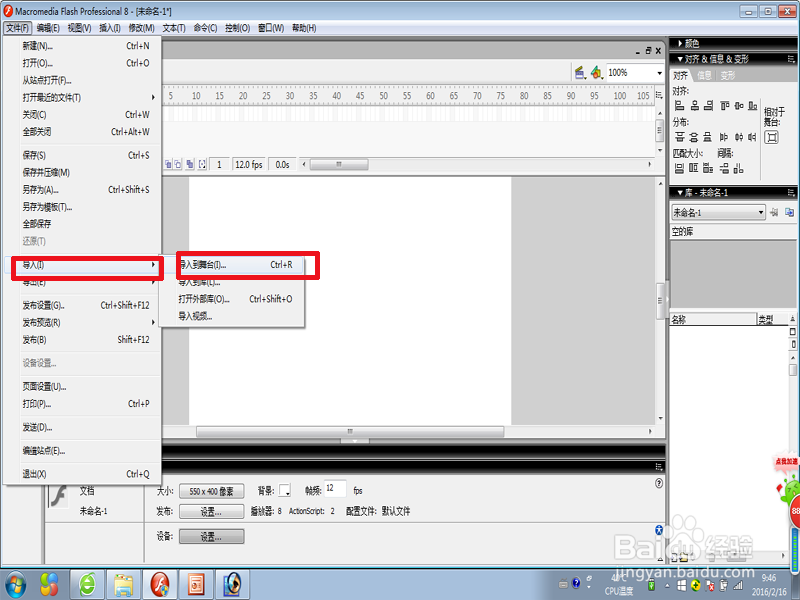Click the 发布 设置 button
The width and height of the screenshot is (800, 600).
[211, 511]
